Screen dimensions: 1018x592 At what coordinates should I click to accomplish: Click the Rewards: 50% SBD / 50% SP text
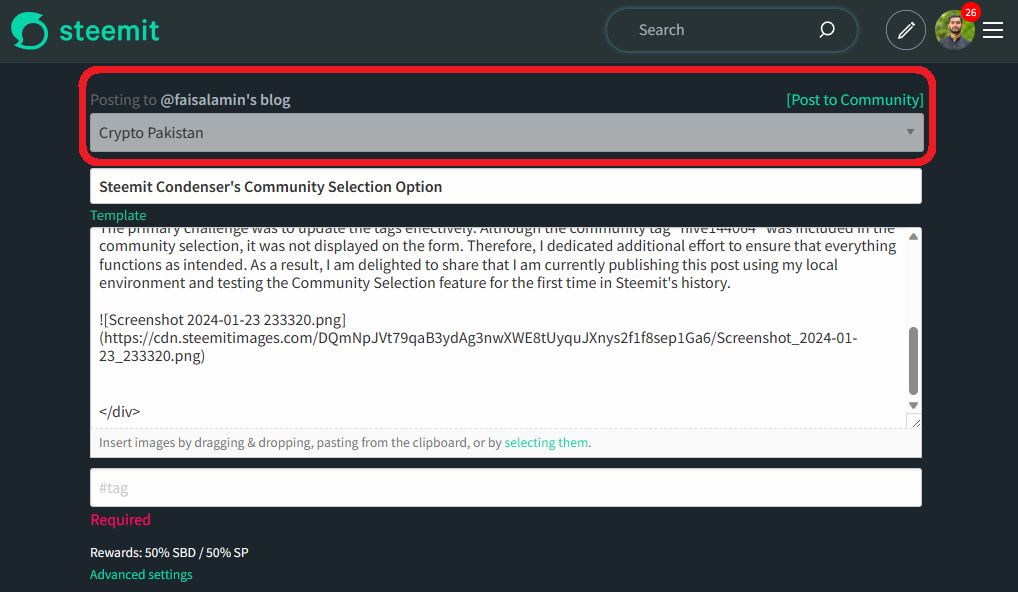(x=169, y=552)
